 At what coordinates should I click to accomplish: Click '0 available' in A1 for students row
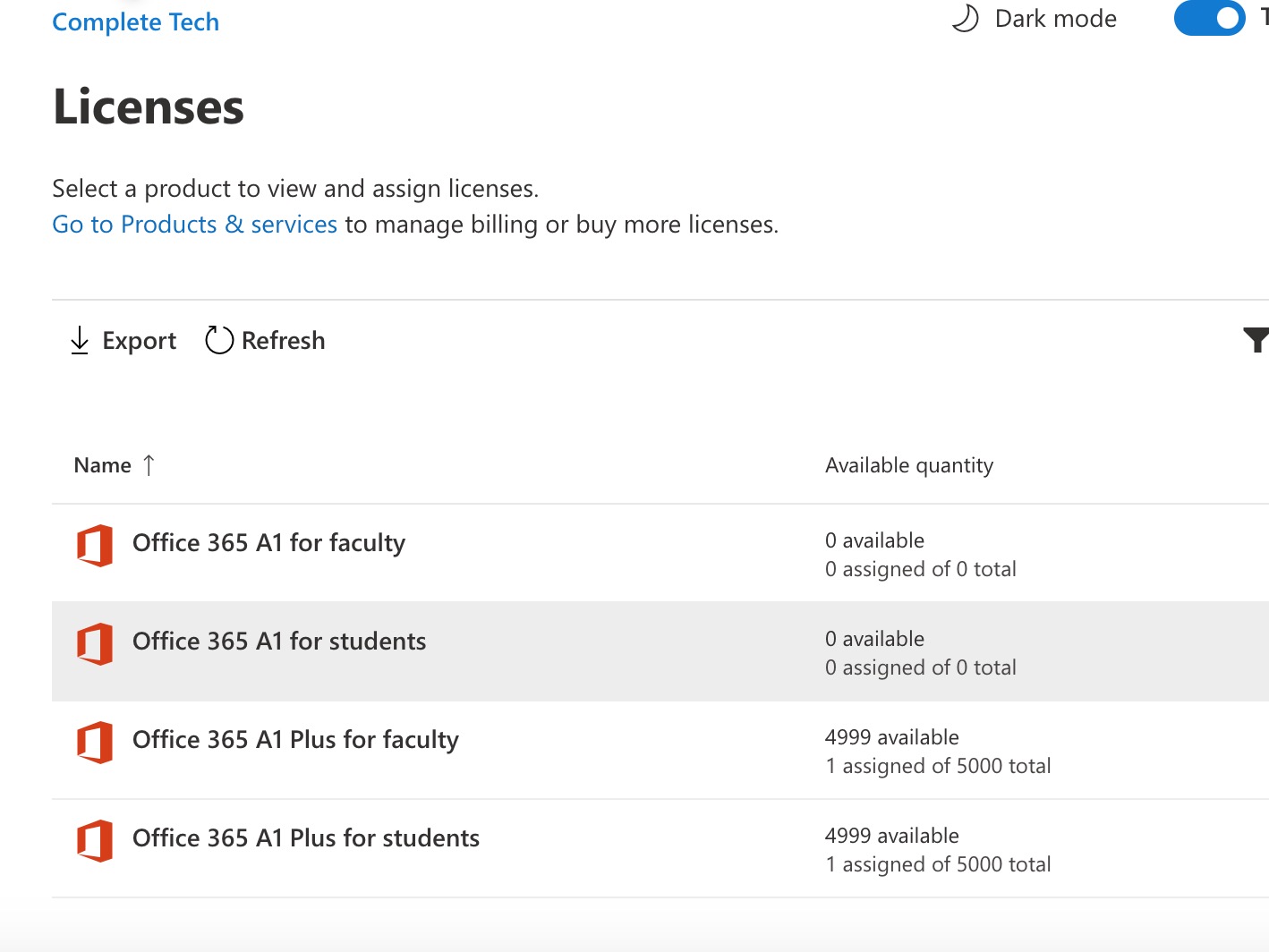pos(875,639)
